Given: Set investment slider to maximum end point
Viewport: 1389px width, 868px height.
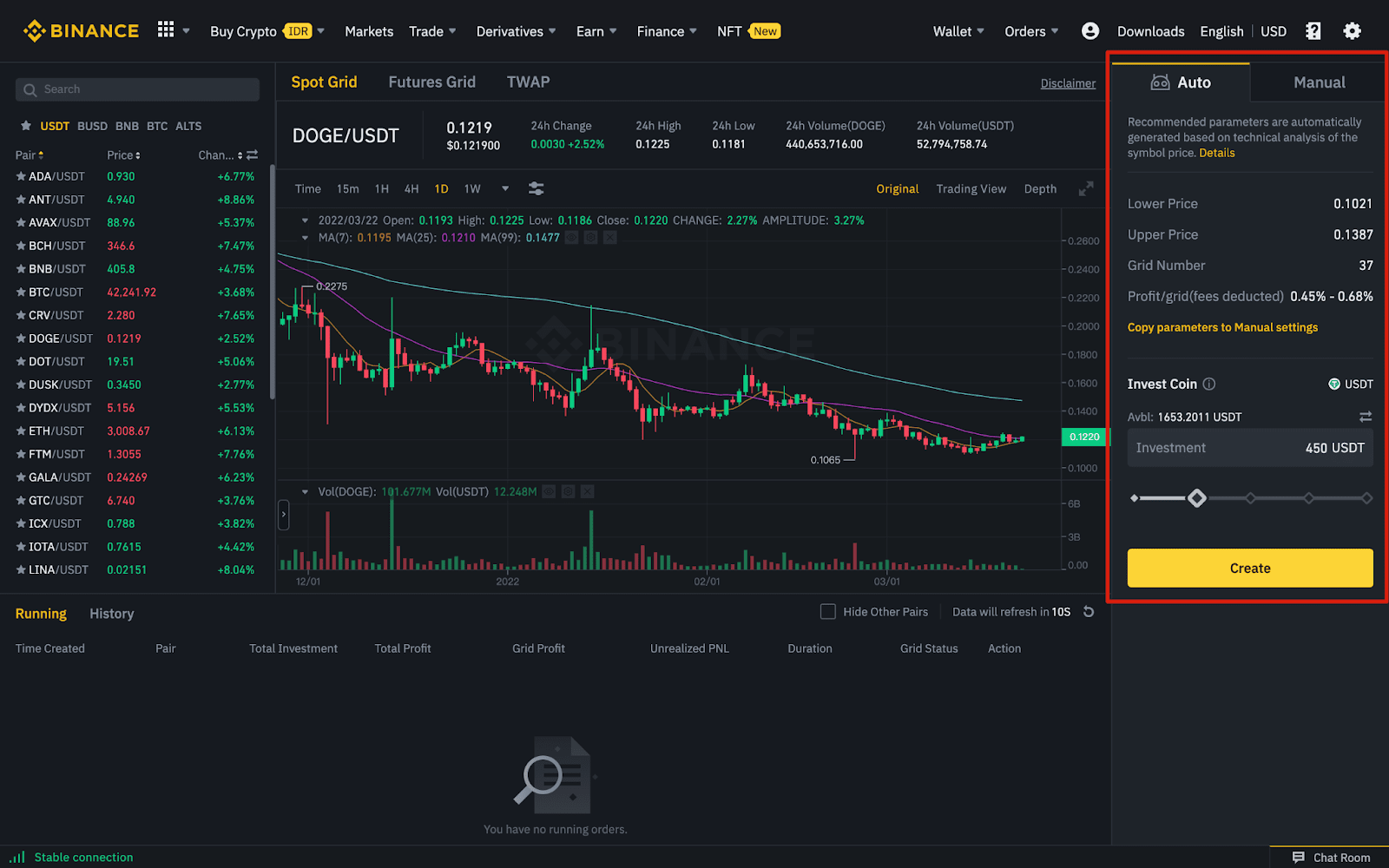Looking at the screenshot, I should pos(1366,498).
